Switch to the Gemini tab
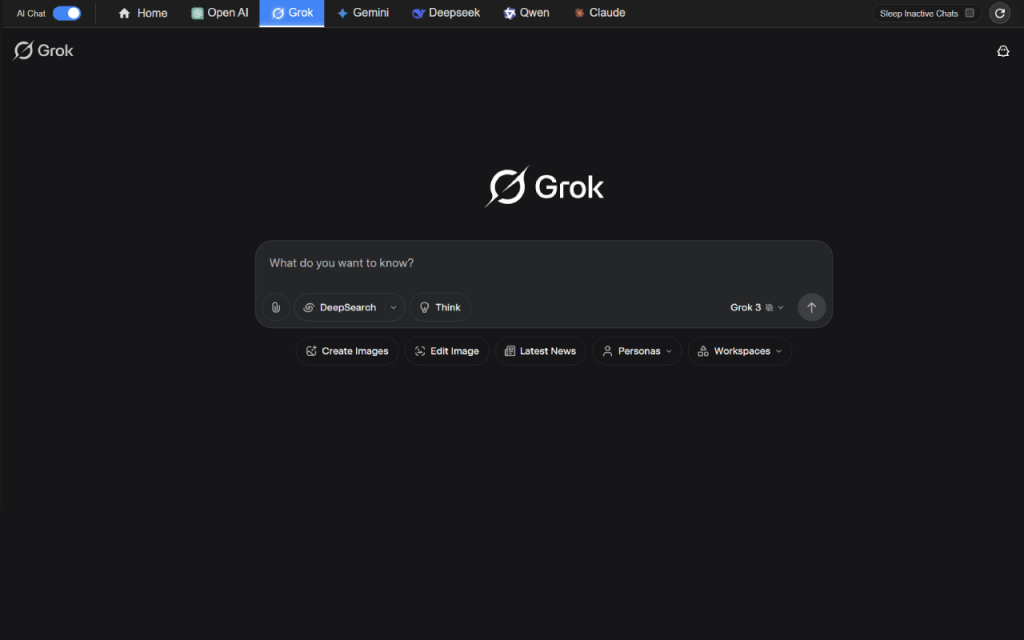Screen dimensions: 1024x640 (x=363, y=13)
